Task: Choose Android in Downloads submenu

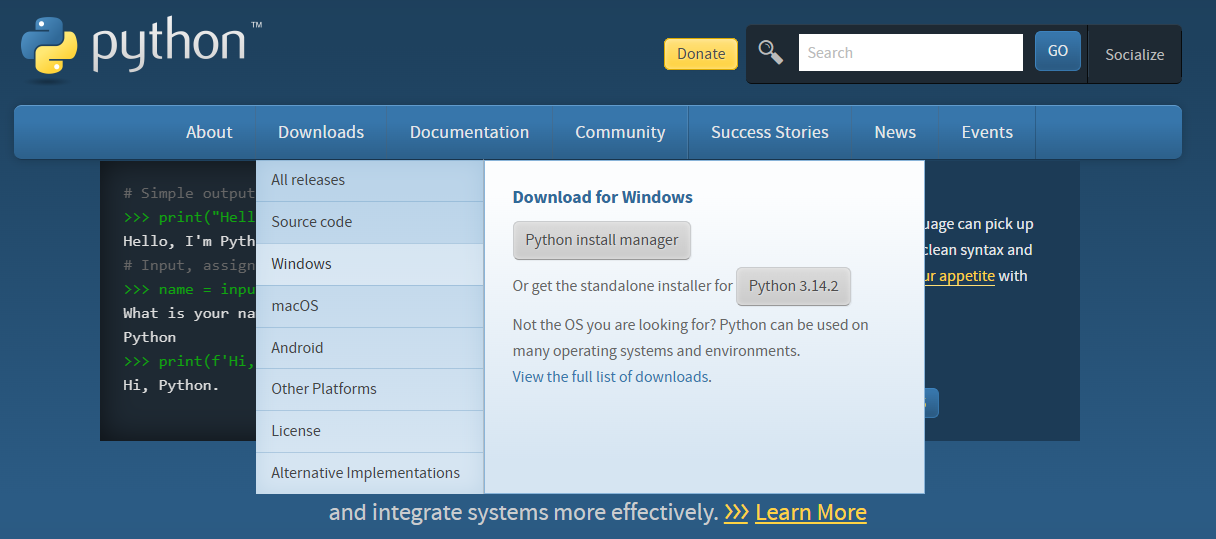Action: click(x=370, y=348)
